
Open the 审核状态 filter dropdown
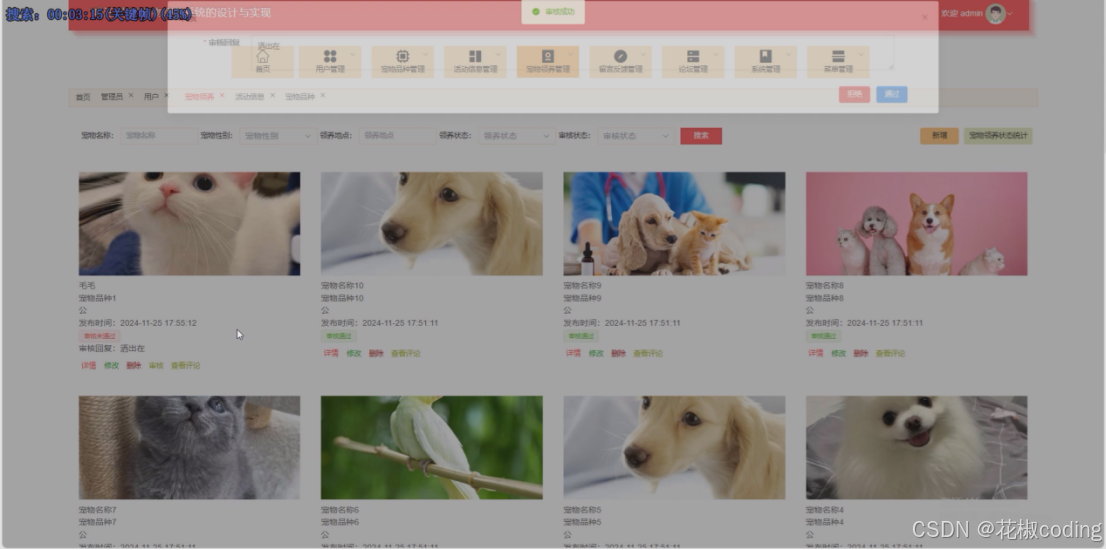tap(636, 135)
